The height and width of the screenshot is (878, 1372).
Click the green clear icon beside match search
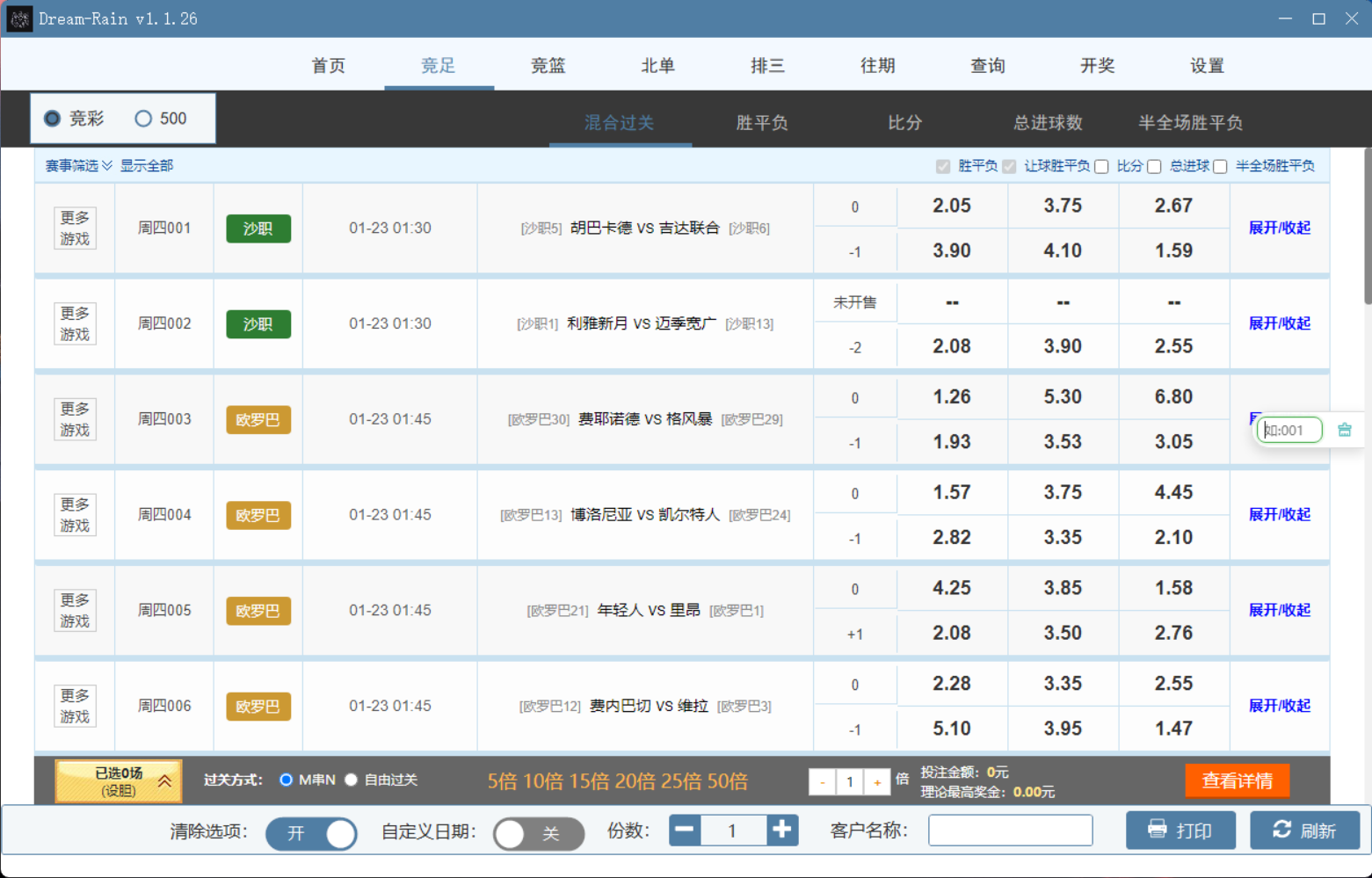coord(1344,430)
